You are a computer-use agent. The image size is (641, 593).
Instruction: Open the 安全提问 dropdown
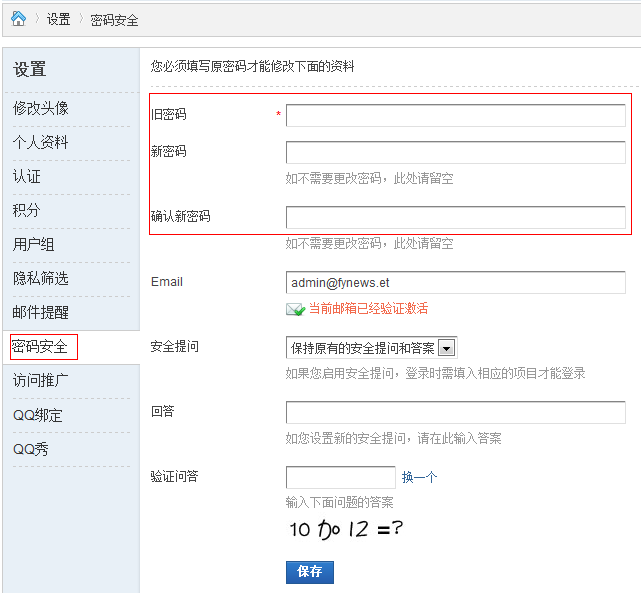[371, 348]
